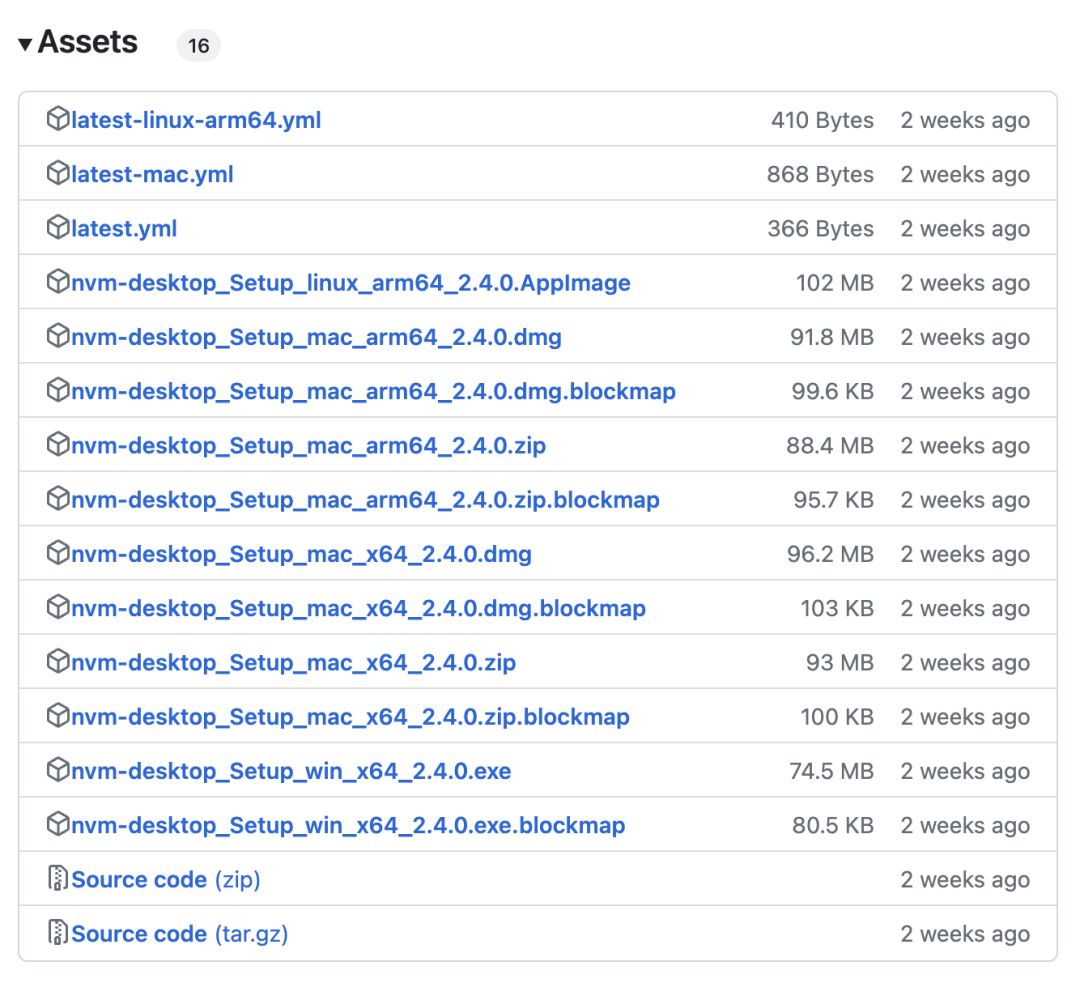The width and height of the screenshot is (1080, 983).
Task: Download nvm-desktop_Setup_linux_arm64_2.4.0.AppImage
Action: [x=351, y=283]
